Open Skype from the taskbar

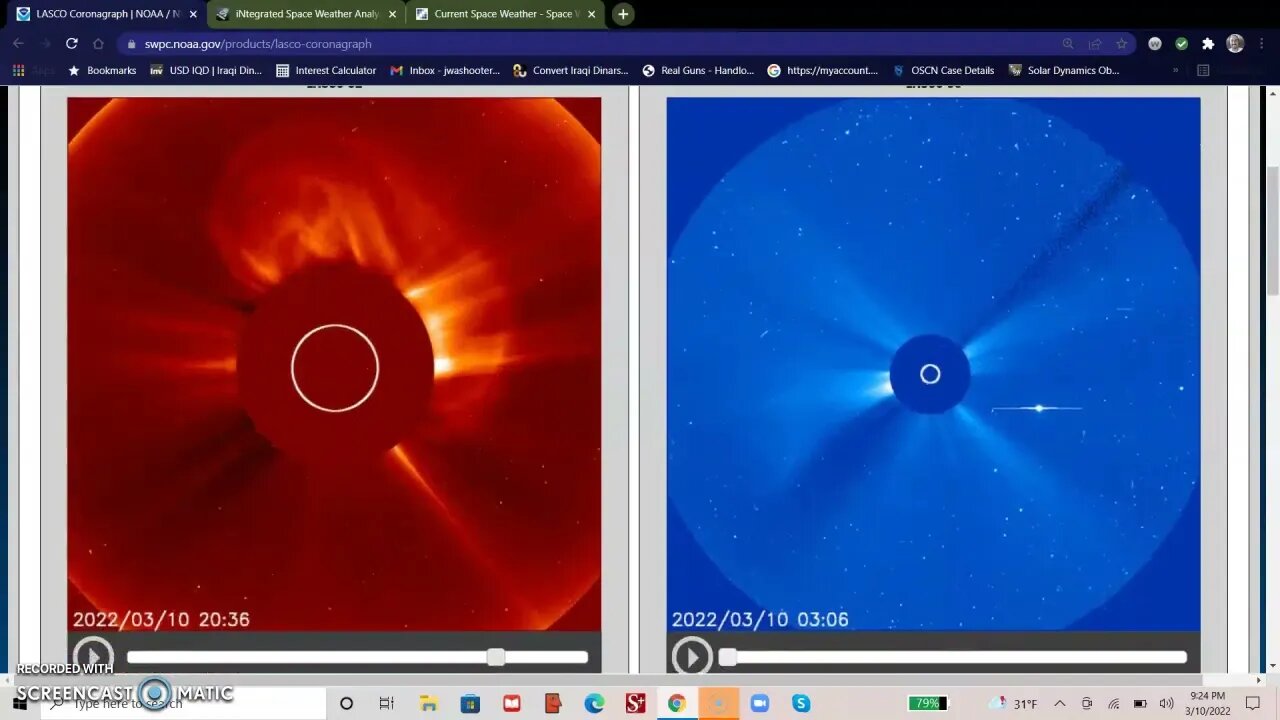pos(801,704)
